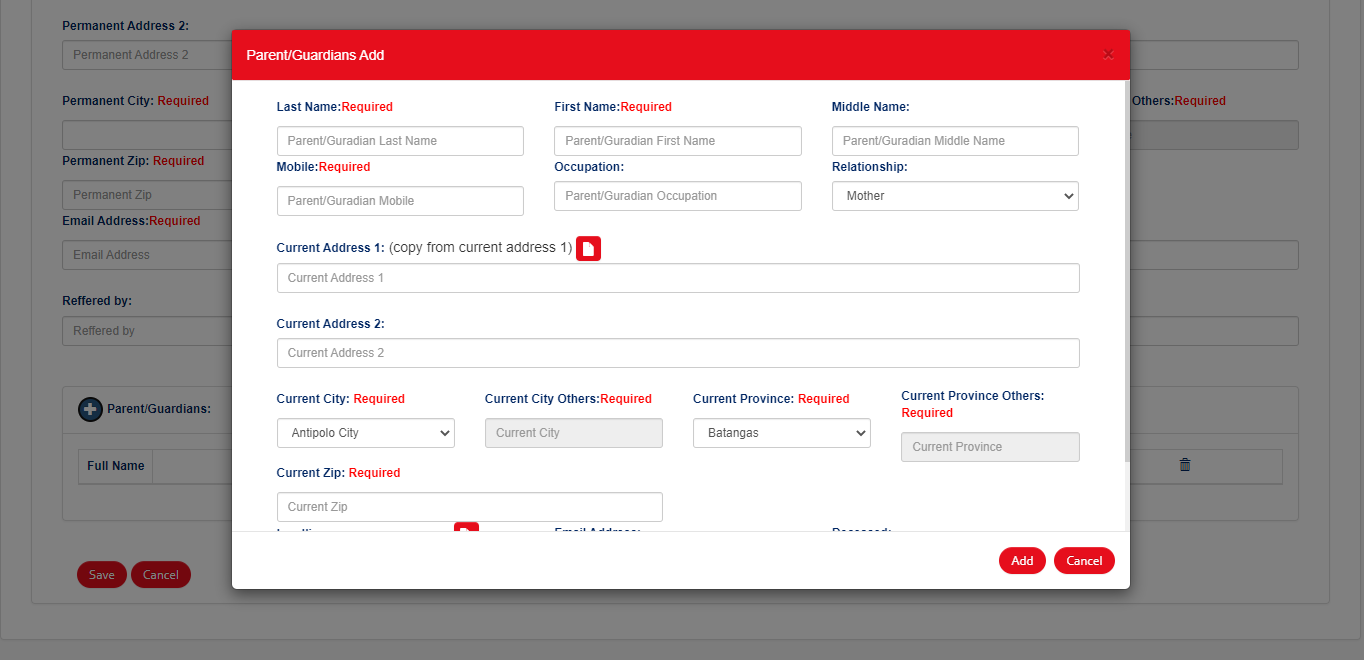Click the Current Address 2 text box
Viewport: 1364px width, 660px height.
coord(677,353)
